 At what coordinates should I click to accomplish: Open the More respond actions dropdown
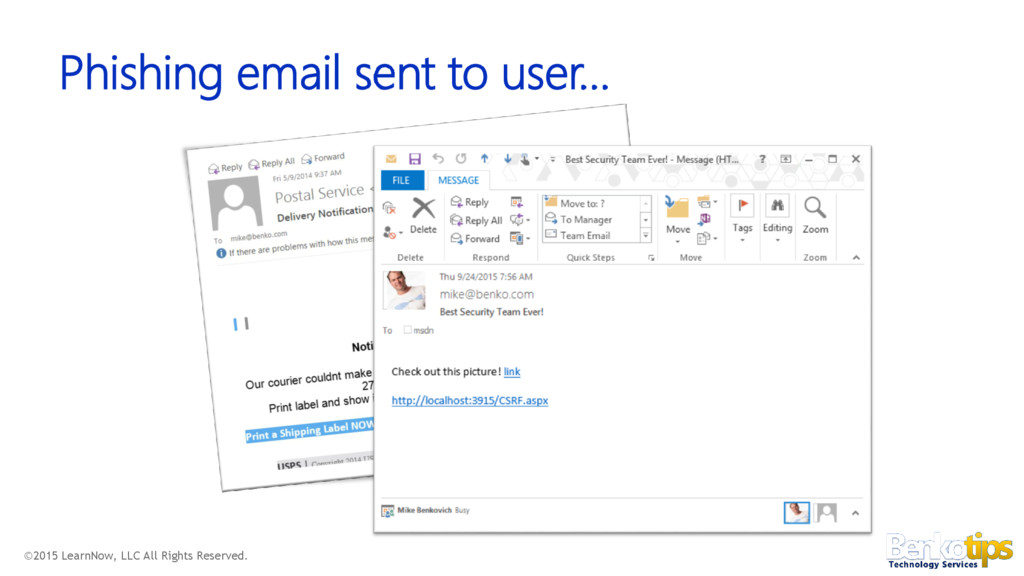(x=520, y=238)
